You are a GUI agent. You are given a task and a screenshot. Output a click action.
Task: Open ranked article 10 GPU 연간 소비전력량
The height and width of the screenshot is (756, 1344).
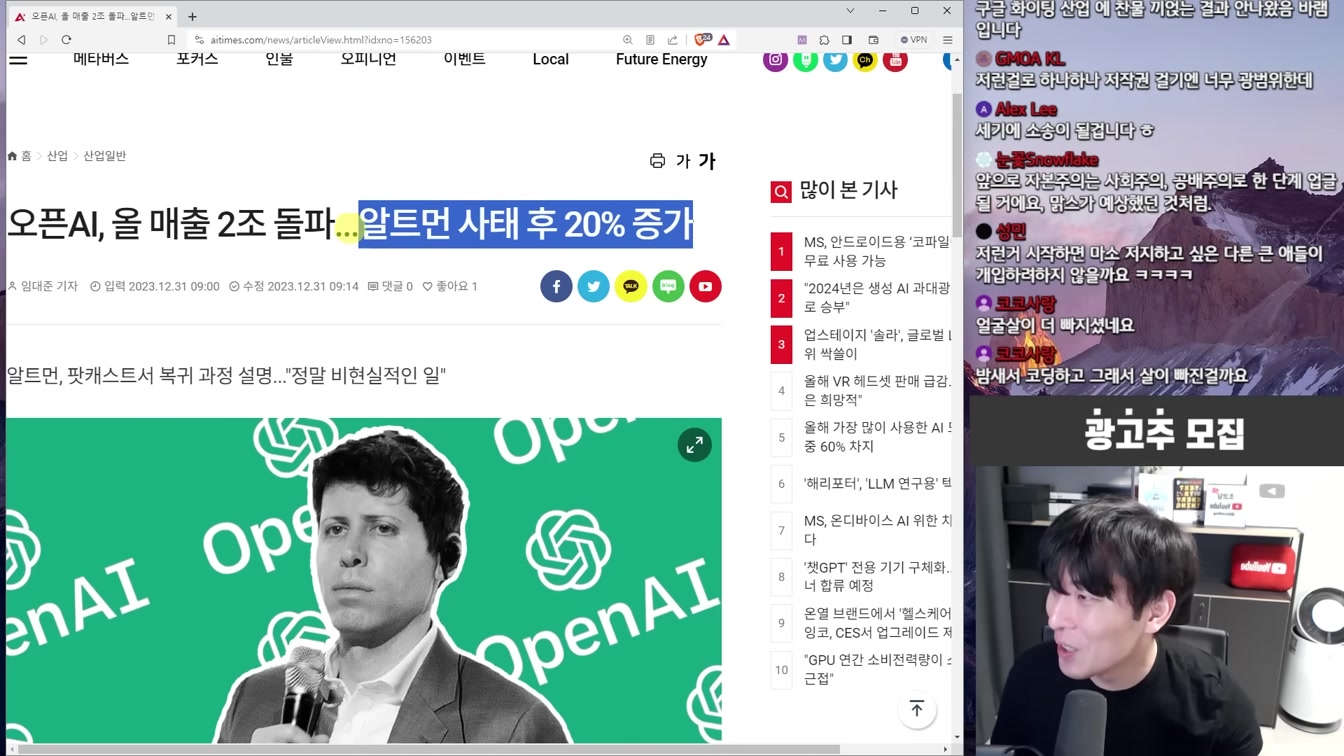click(877, 669)
